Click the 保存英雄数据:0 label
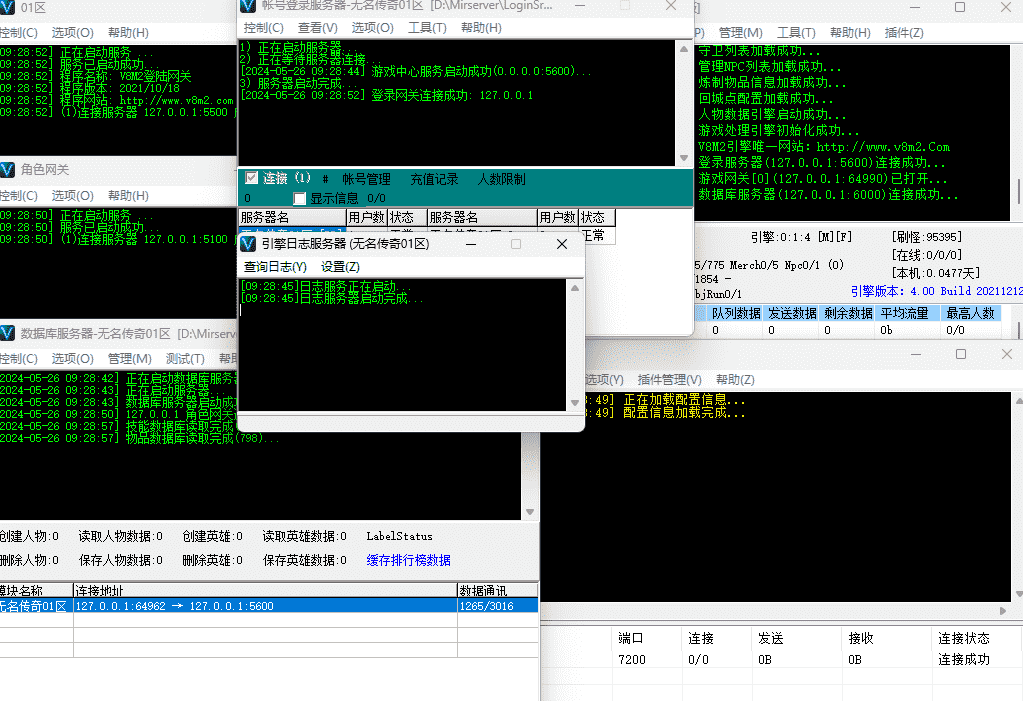This screenshot has width=1023, height=701. 305,561
